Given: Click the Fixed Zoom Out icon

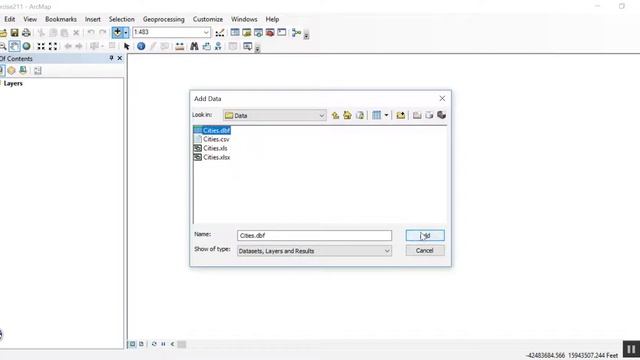Looking at the screenshot, I should pos(53,46).
